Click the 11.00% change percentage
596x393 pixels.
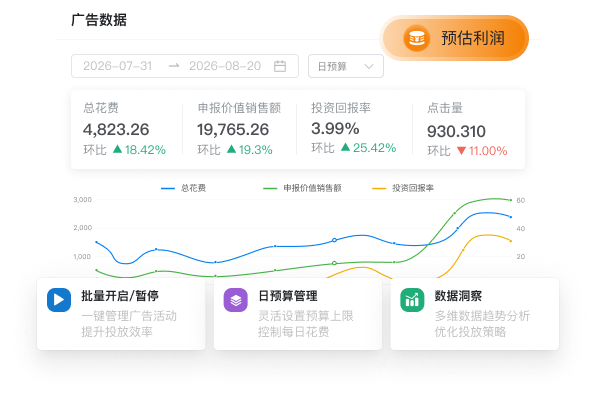[x=488, y=151]
